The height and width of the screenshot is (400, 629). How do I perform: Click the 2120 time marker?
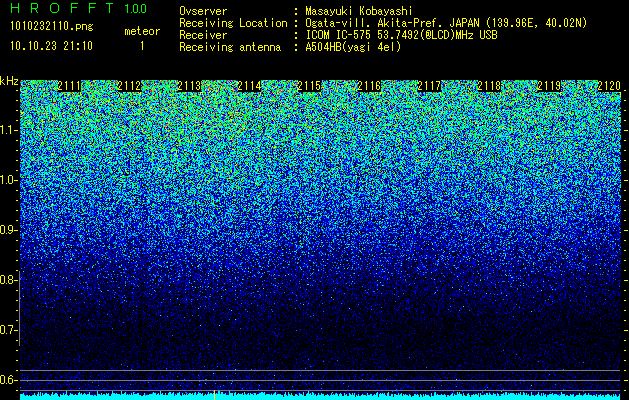tap(609, 86)
